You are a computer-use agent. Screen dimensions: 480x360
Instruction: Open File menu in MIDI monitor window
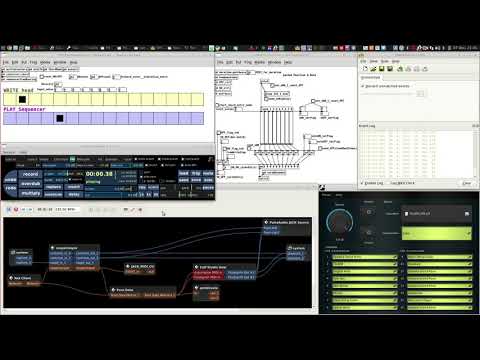(364, 61)
